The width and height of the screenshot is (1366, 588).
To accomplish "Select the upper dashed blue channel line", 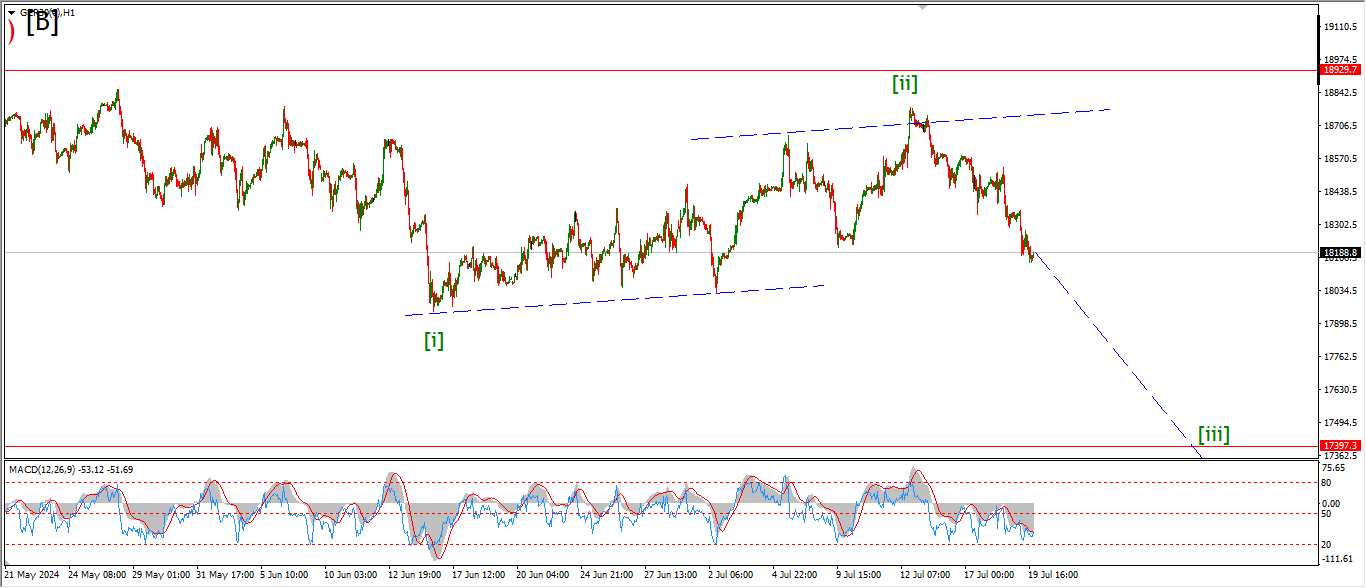I will [x=900, y=123].
